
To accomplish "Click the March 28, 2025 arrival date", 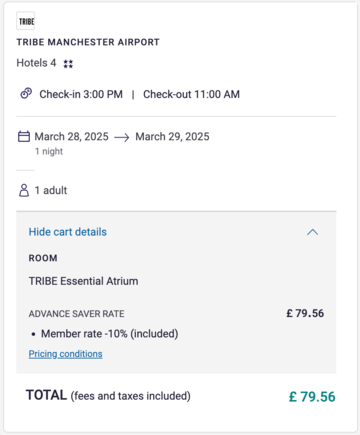I will [72, 137].
